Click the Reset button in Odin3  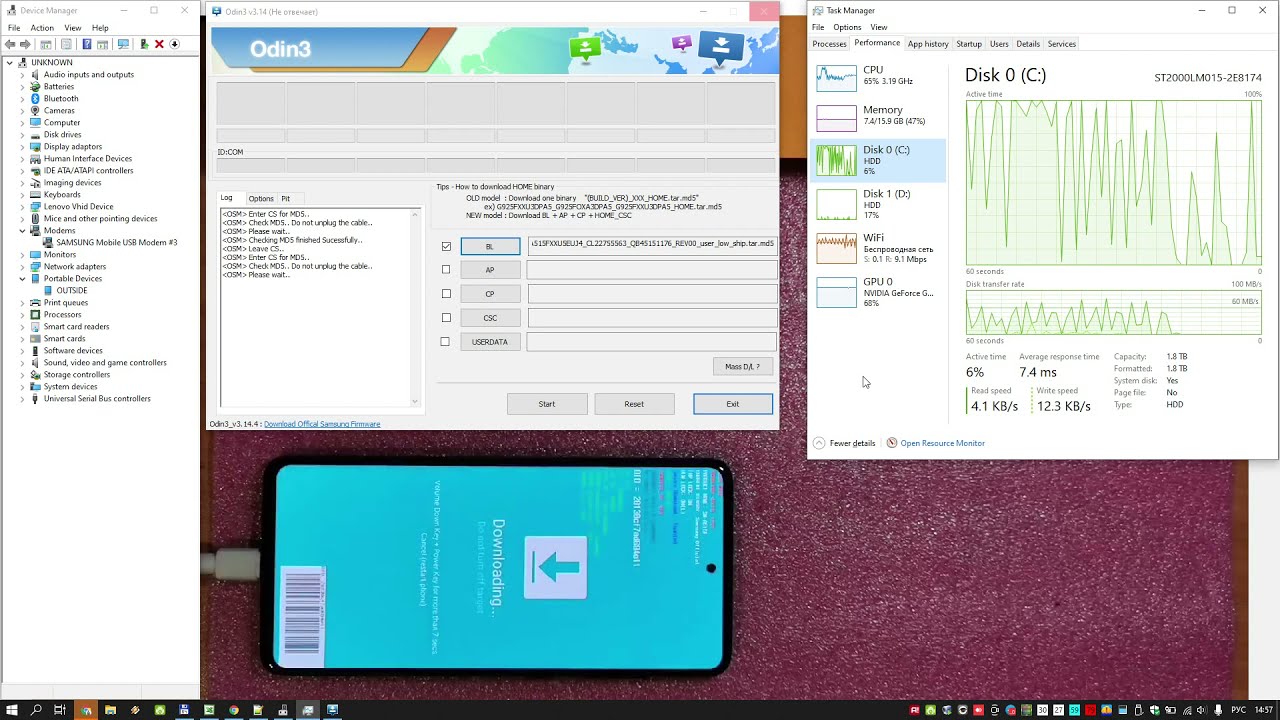click(x=634, y=404)
